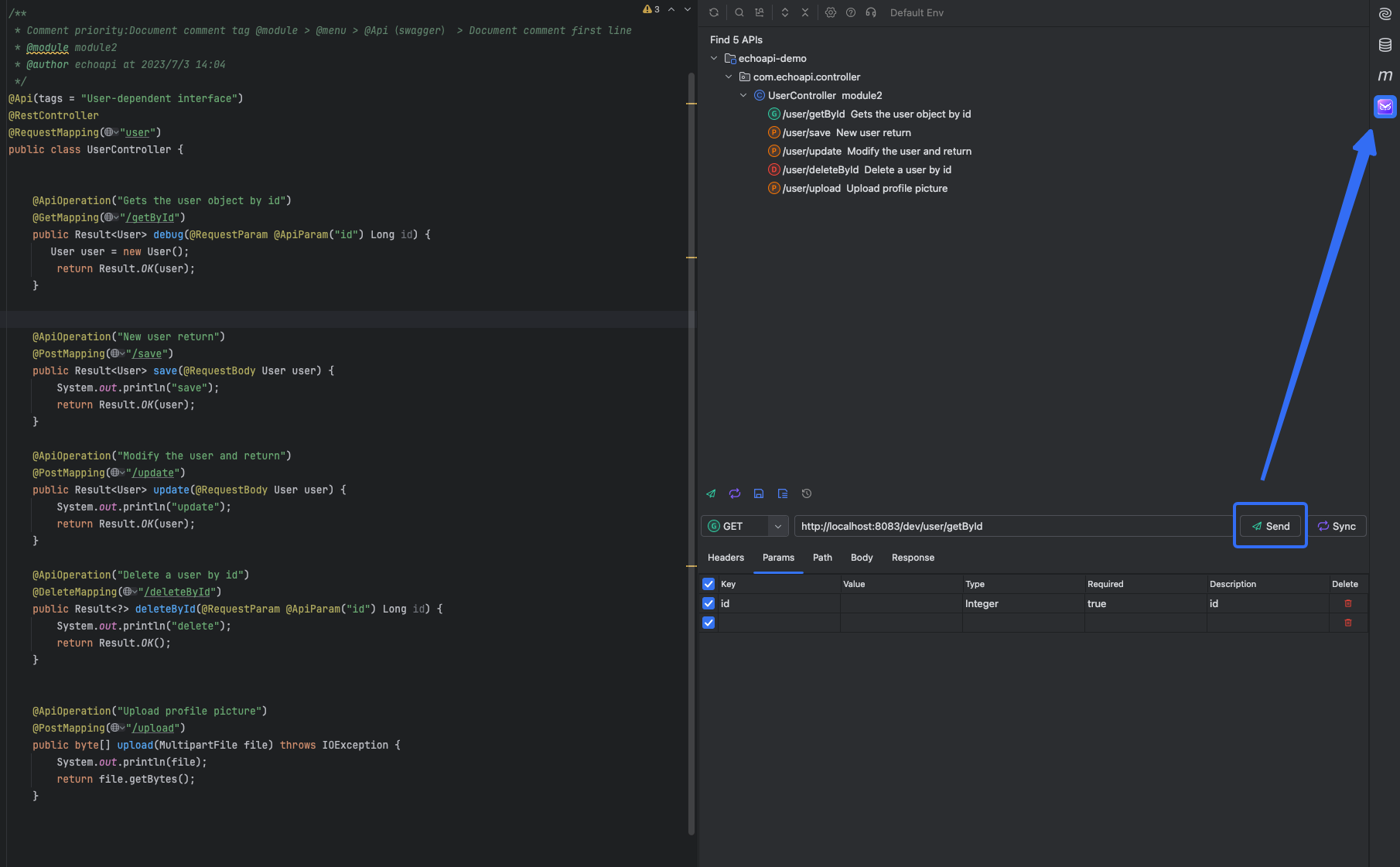Click the globe gutter icon next to "/save"

click(116, 353)
